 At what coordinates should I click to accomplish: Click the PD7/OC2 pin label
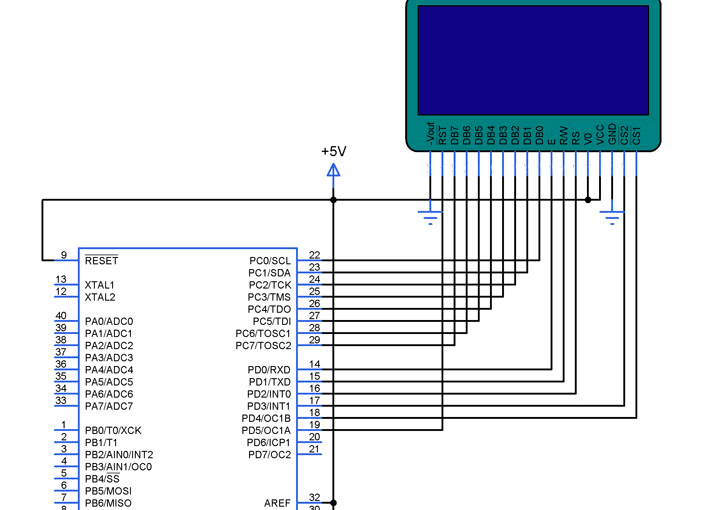click(x=270, y=455)
